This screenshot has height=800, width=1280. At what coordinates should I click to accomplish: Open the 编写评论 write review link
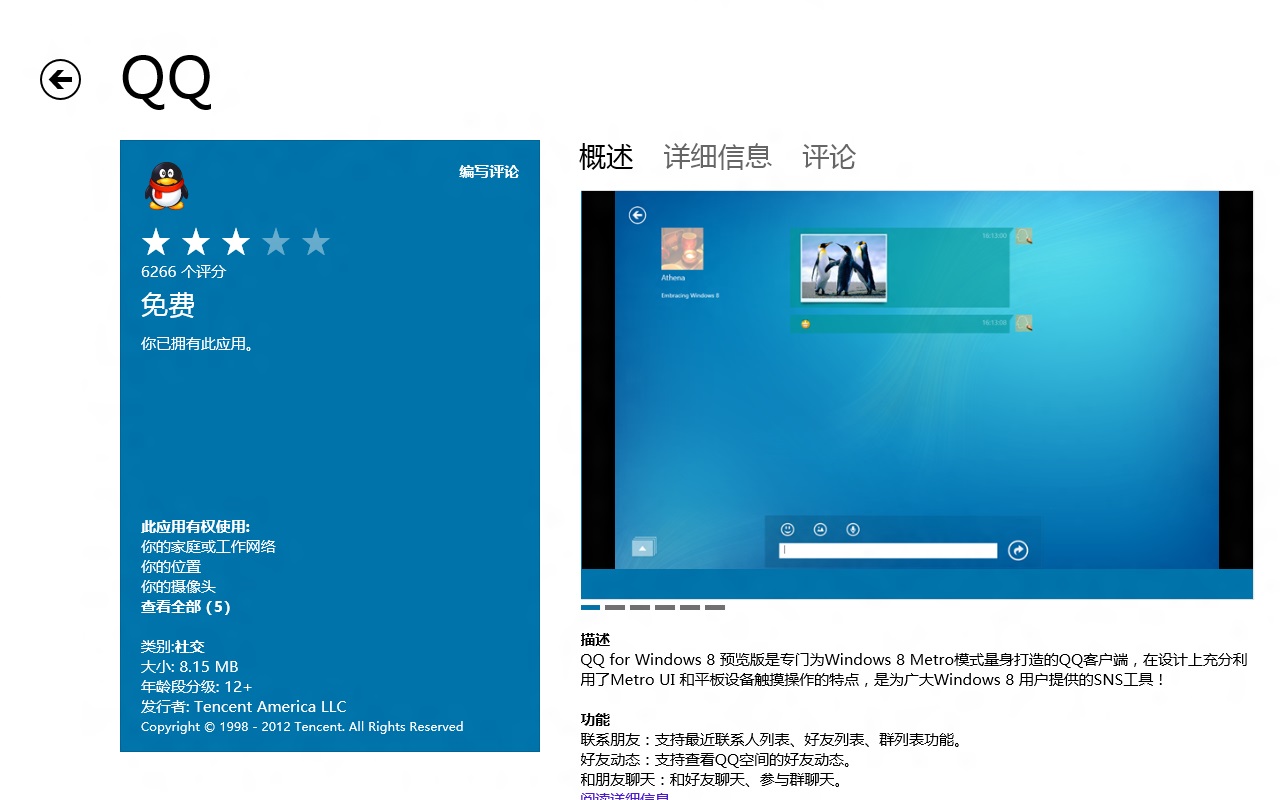(489, 171)
